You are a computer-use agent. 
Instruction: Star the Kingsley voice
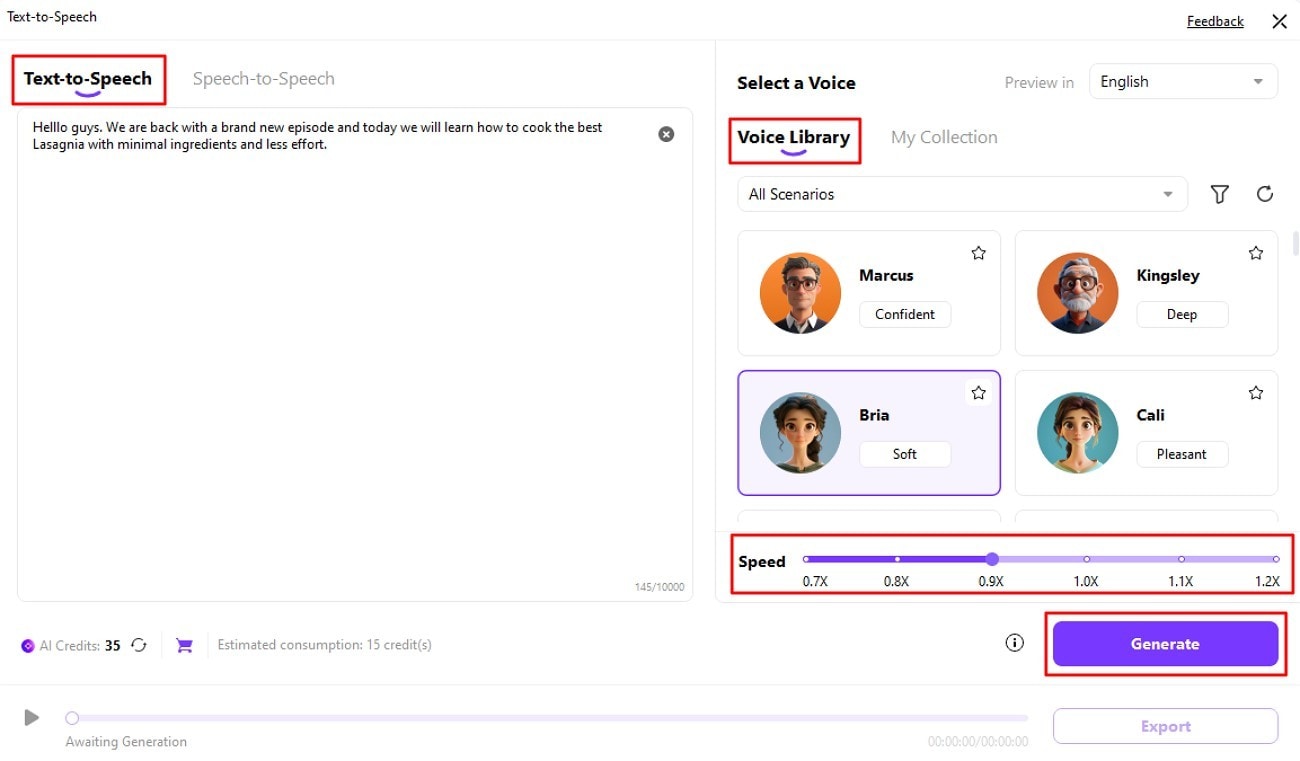[x=1256, y=253]
